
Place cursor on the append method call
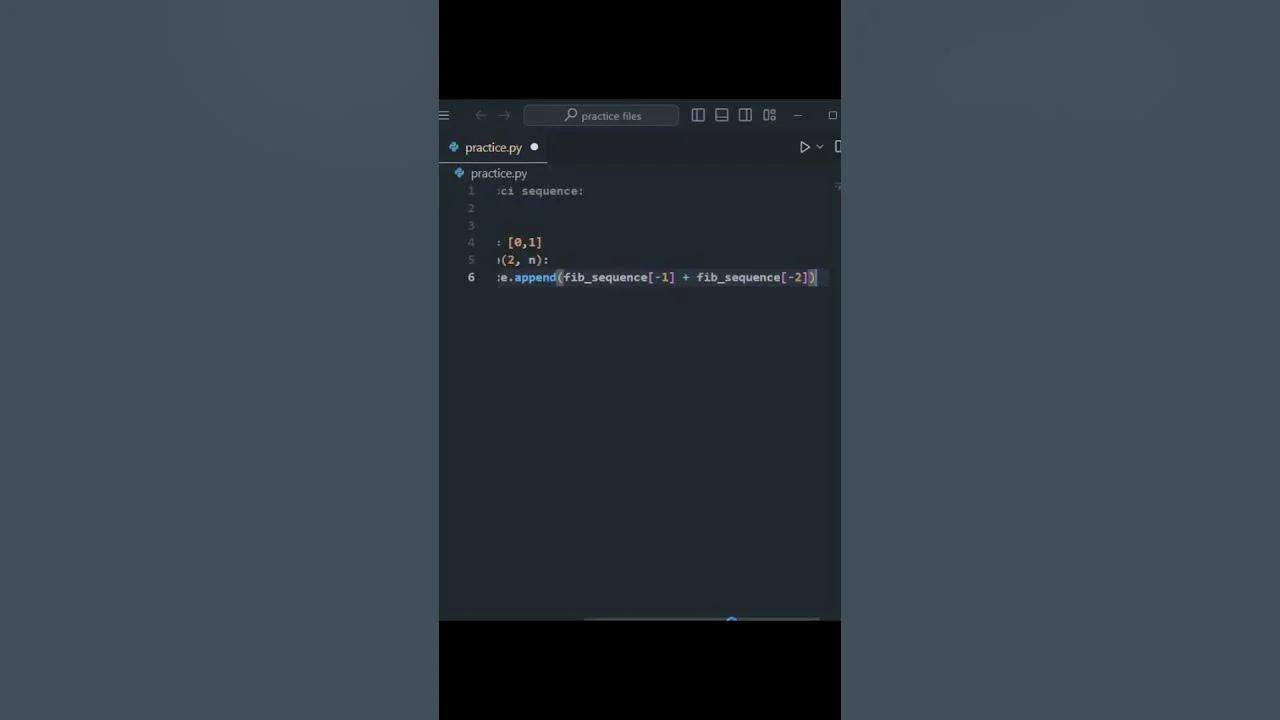point(535,277)
